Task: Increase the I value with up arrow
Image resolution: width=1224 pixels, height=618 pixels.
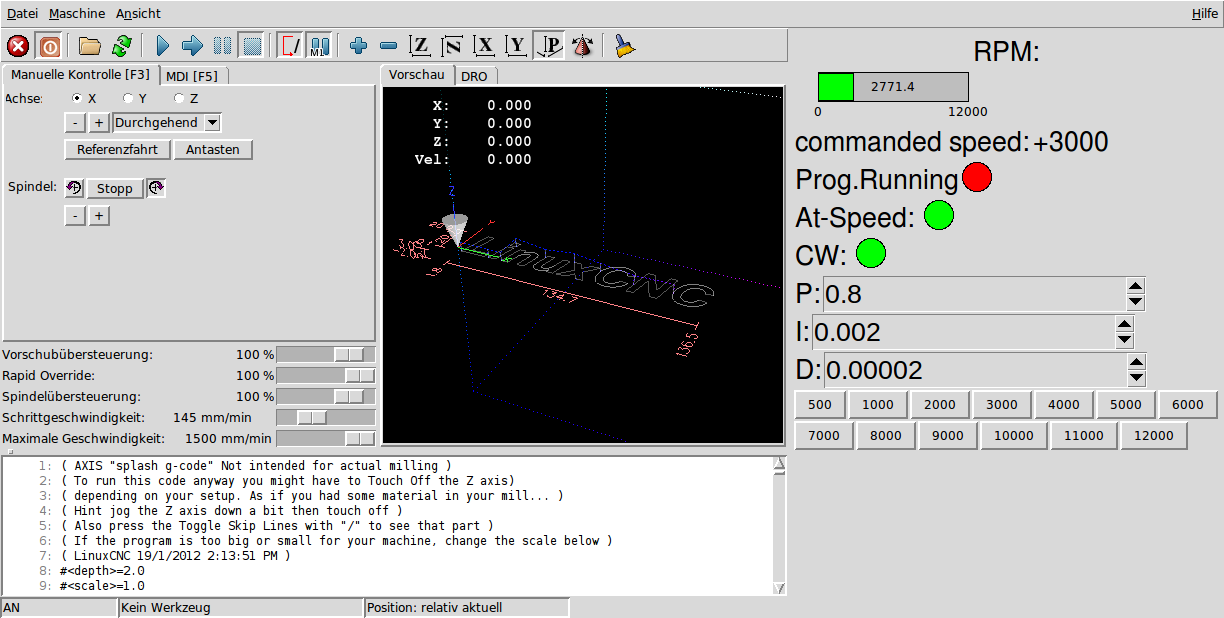Action: click(1125, 325)
